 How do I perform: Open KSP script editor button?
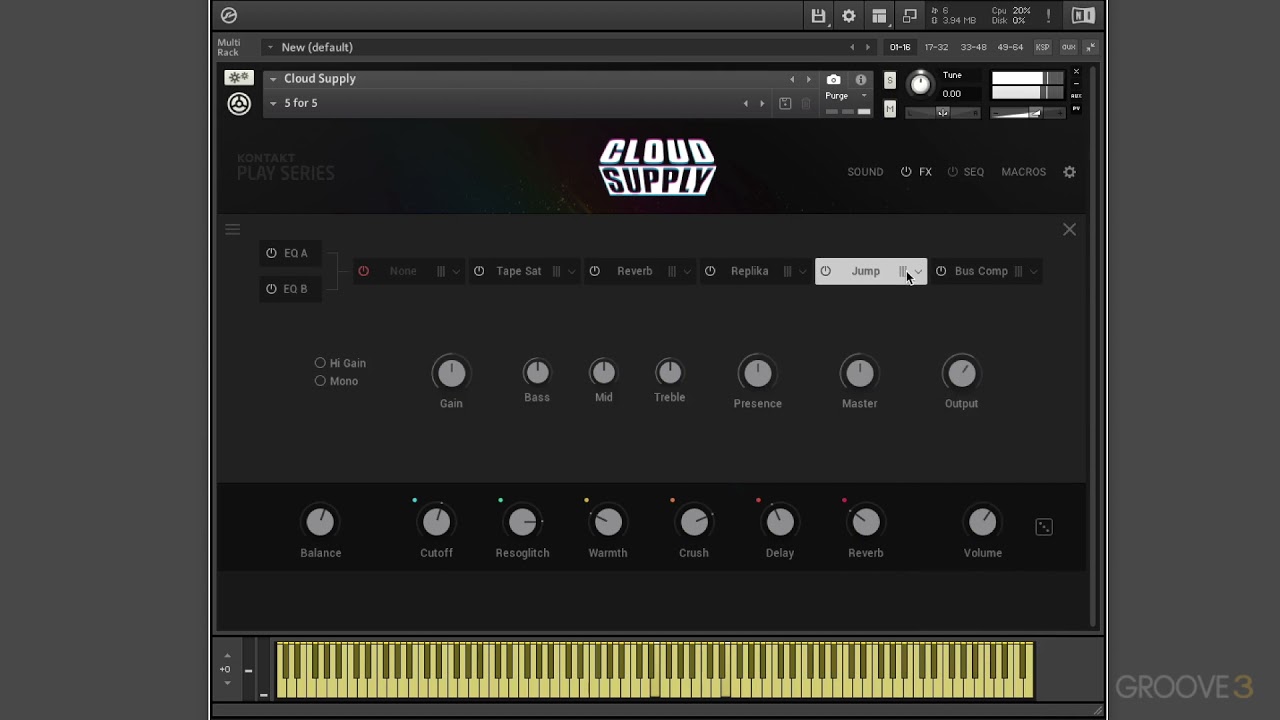point(1043,47)
